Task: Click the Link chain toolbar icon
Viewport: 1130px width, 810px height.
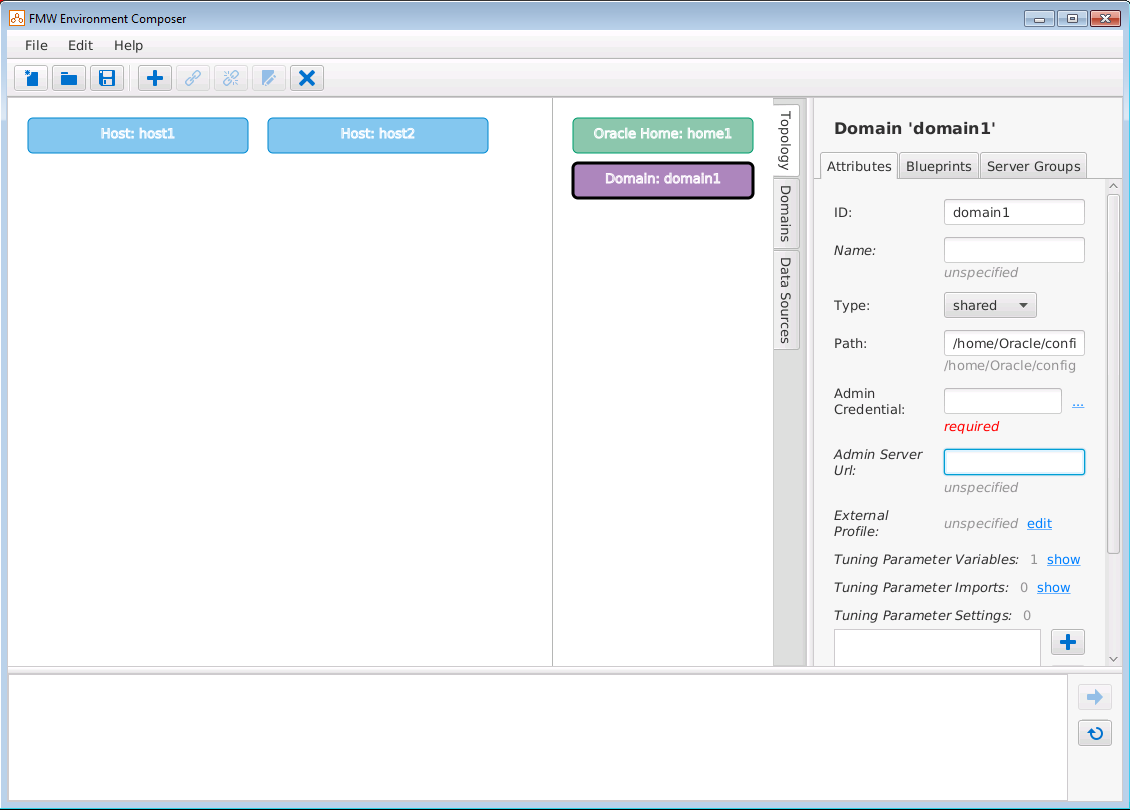Action: point(193,78)
